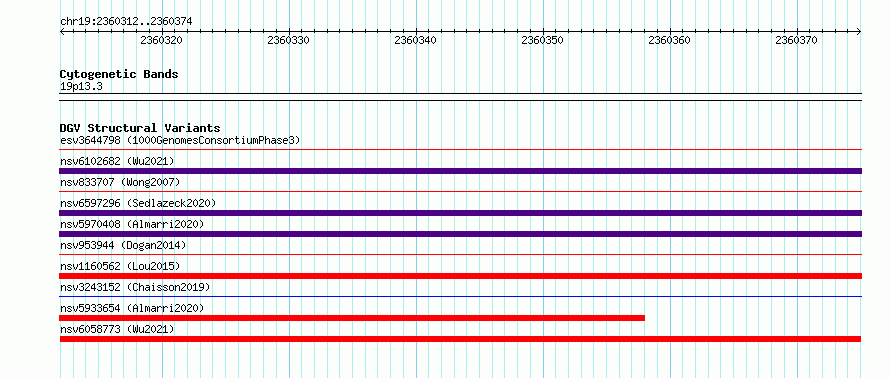Select the 19p13.3 band label
Viewport: 890px width, 378px height.
click(81, 87)
